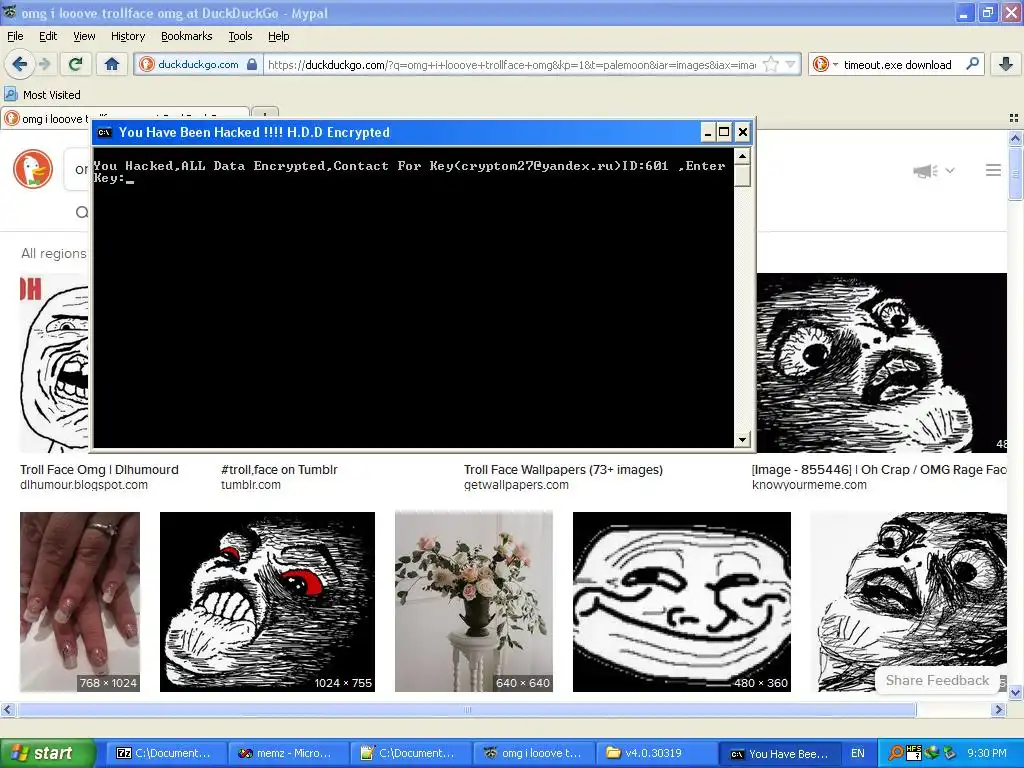
Task: Click the Most Visited bookmarks label
Action: [52, 95]
